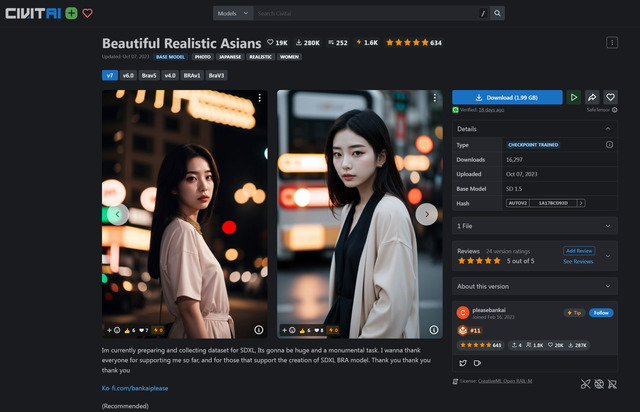This screenshot has height=412, width=640.
Task: Click info icon on the right image
Action: [433, 330]
